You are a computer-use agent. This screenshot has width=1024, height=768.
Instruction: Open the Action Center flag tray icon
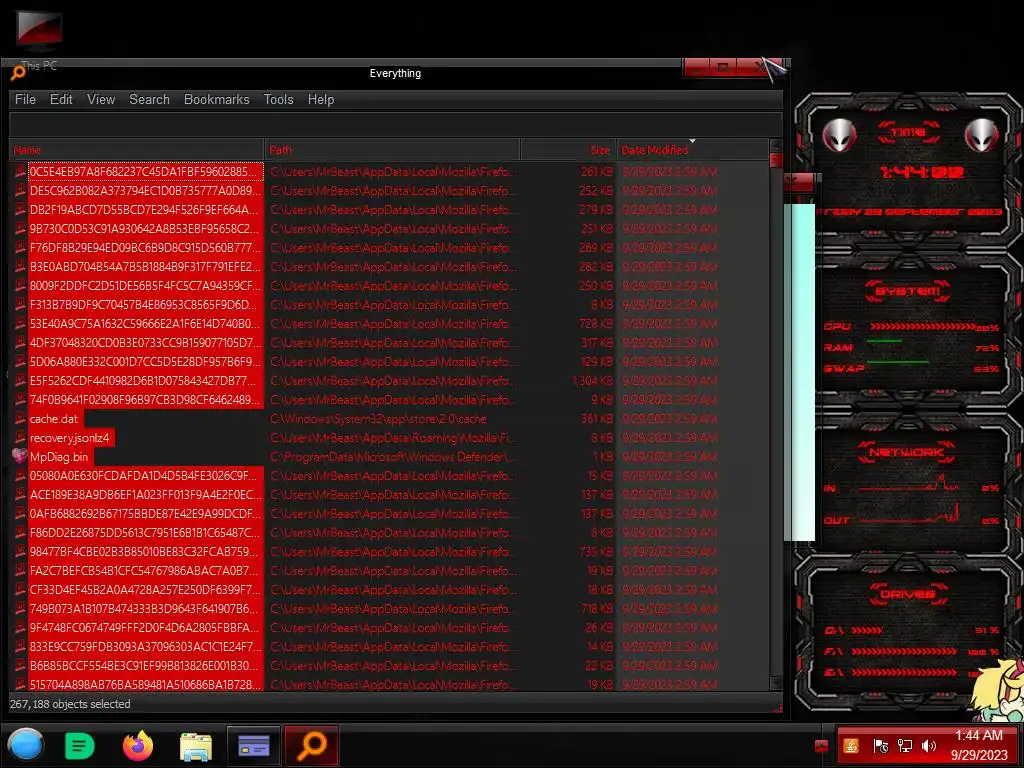click(880, 746)
